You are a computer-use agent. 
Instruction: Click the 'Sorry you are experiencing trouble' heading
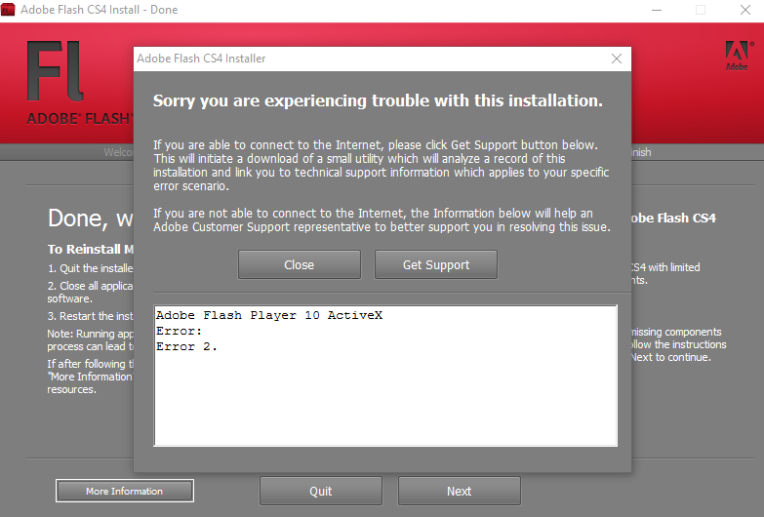(378, 100)
